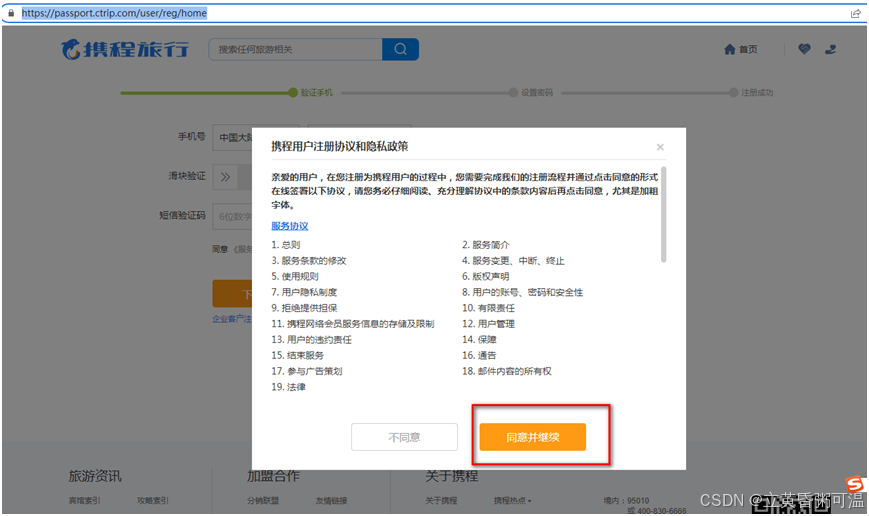This screenshot has width=869, height=516.
Task: Click the 注册成功 step indicator
Action: click(752, 93)
